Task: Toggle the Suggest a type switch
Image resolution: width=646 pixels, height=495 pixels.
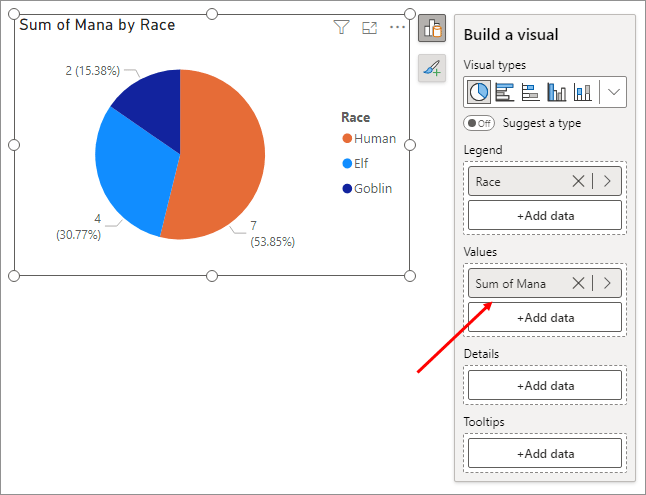Action: 480,123
